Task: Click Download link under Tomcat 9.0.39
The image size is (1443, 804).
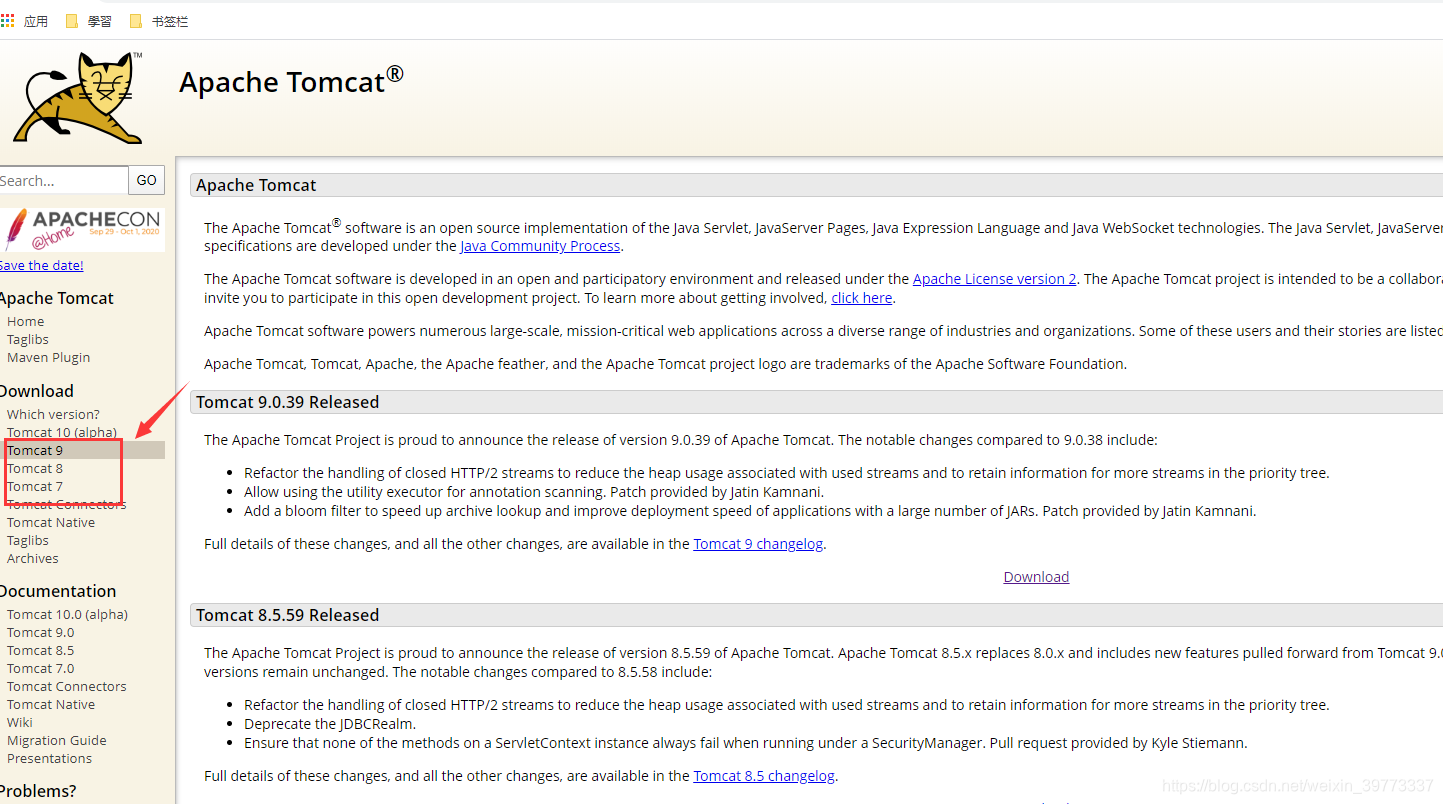Action: tap(1036, 577)
